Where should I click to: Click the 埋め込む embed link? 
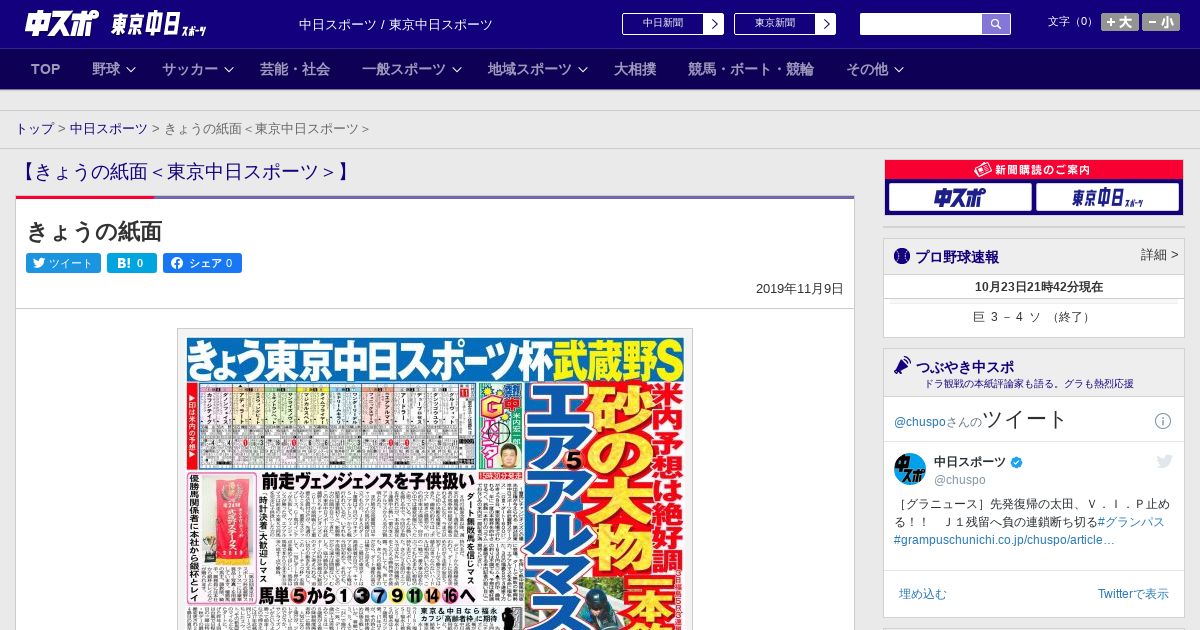coord(922,594)
